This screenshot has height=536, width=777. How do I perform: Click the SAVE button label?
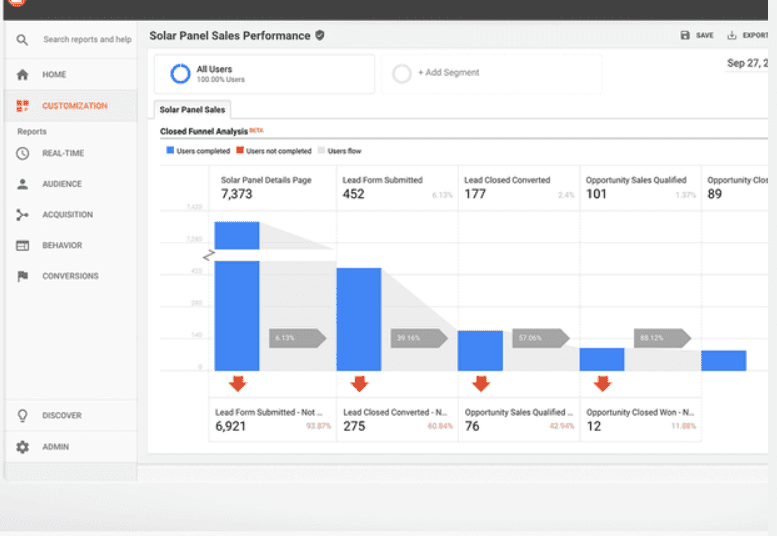pos(705,35)
